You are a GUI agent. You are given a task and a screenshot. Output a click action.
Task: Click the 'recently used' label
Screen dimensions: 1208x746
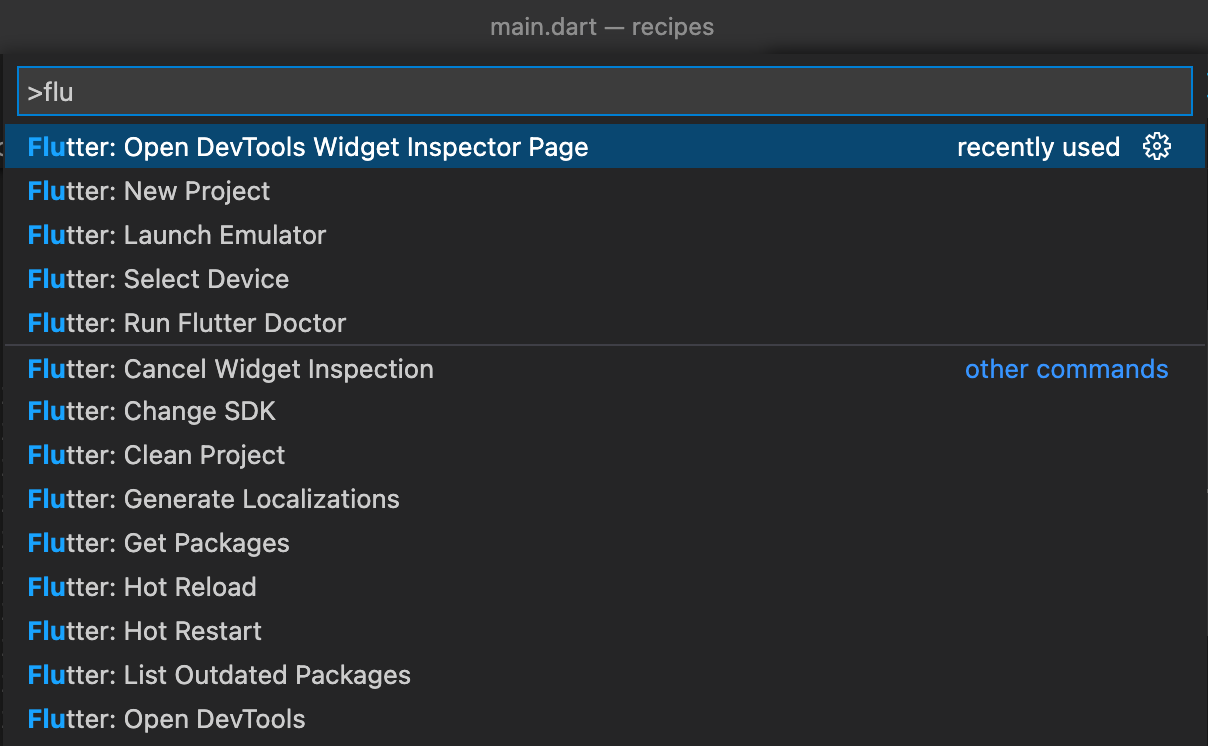[x=1038, y=147]
